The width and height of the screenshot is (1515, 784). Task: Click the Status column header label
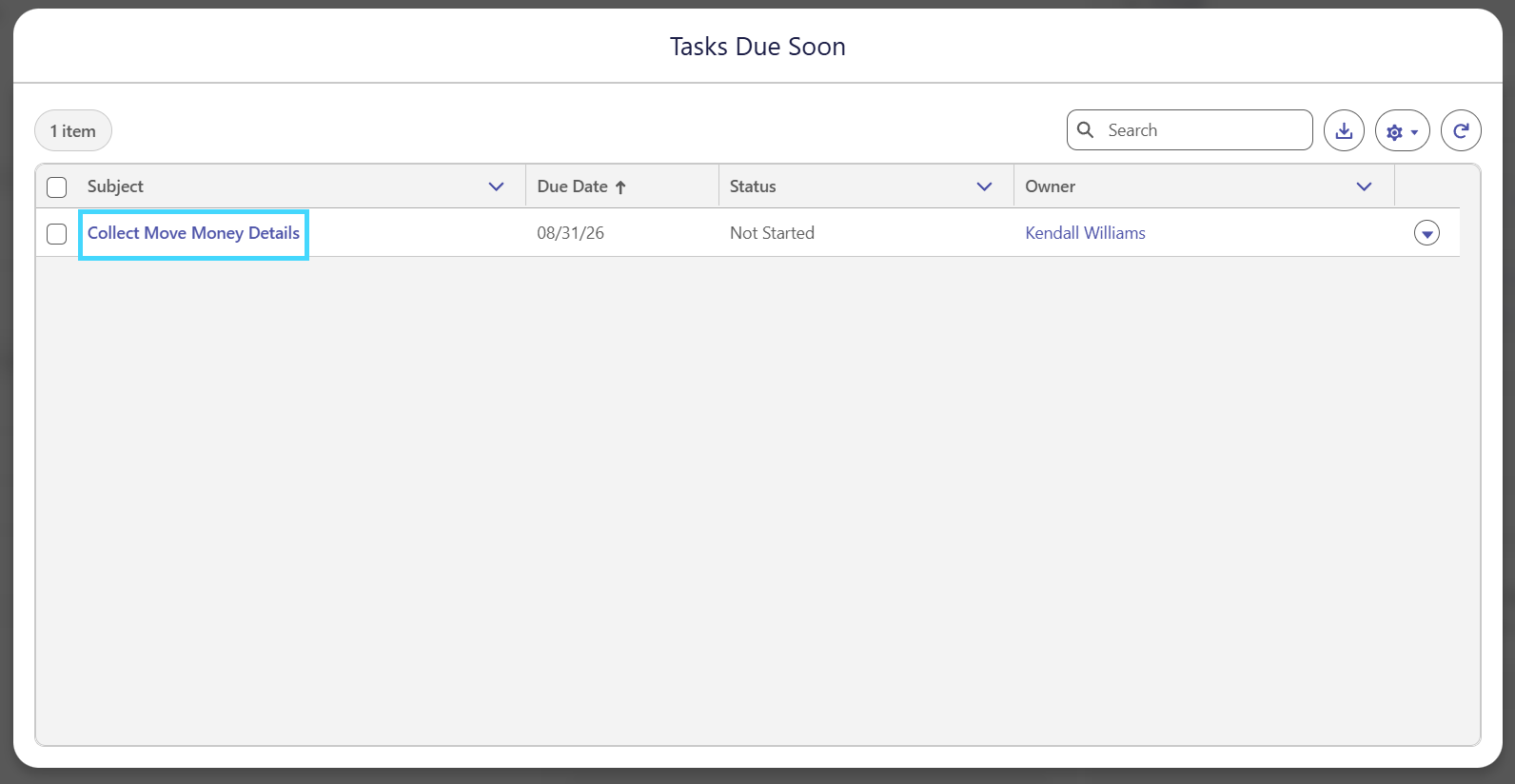(x=753, y=186)
